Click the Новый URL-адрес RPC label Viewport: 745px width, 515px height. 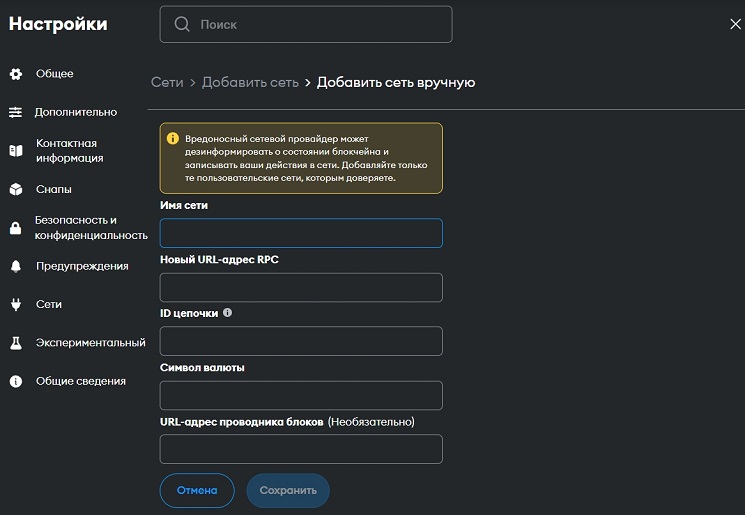tap(220, 259)
